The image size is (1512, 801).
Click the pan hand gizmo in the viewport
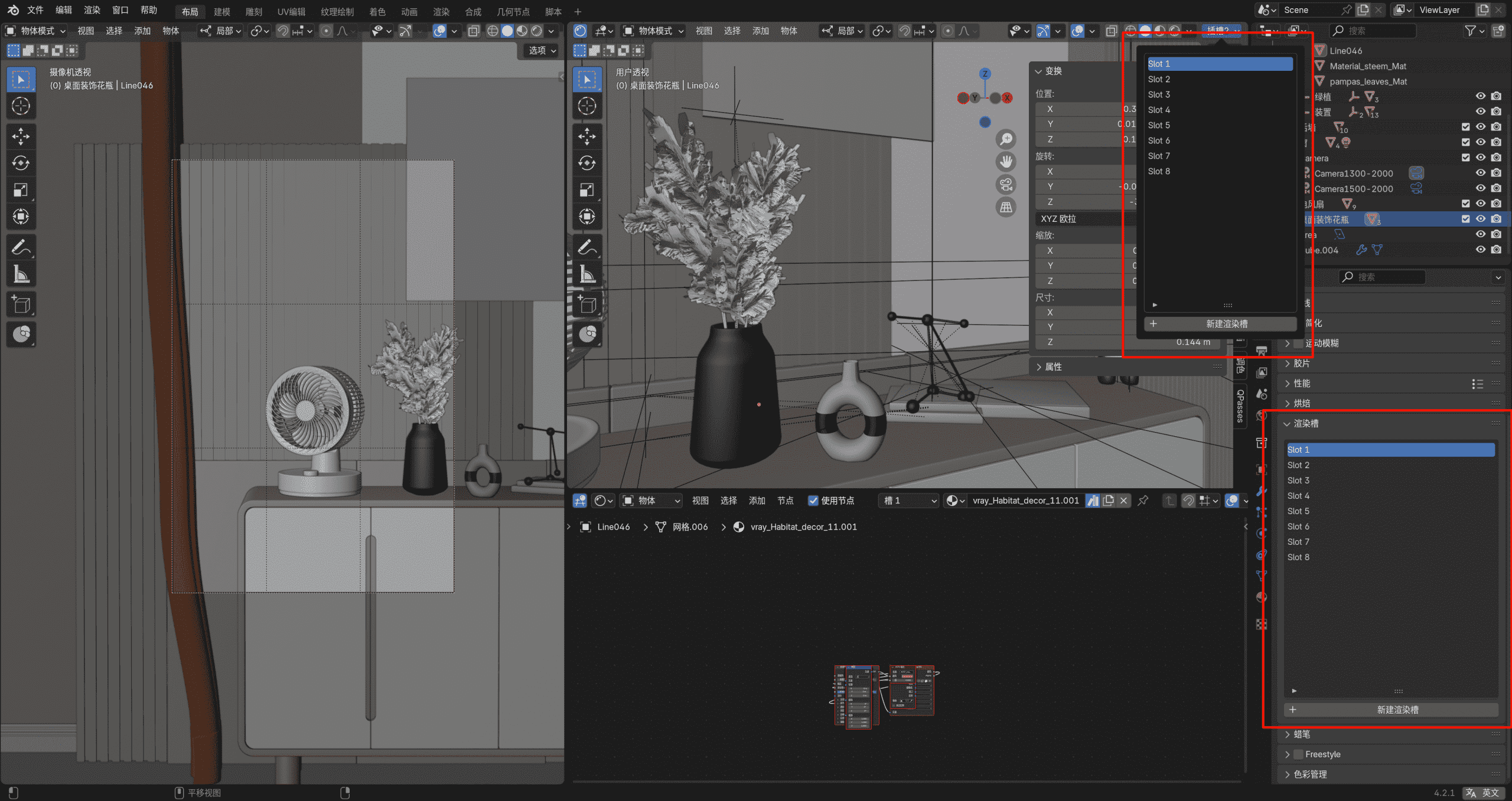point(1006,162)
